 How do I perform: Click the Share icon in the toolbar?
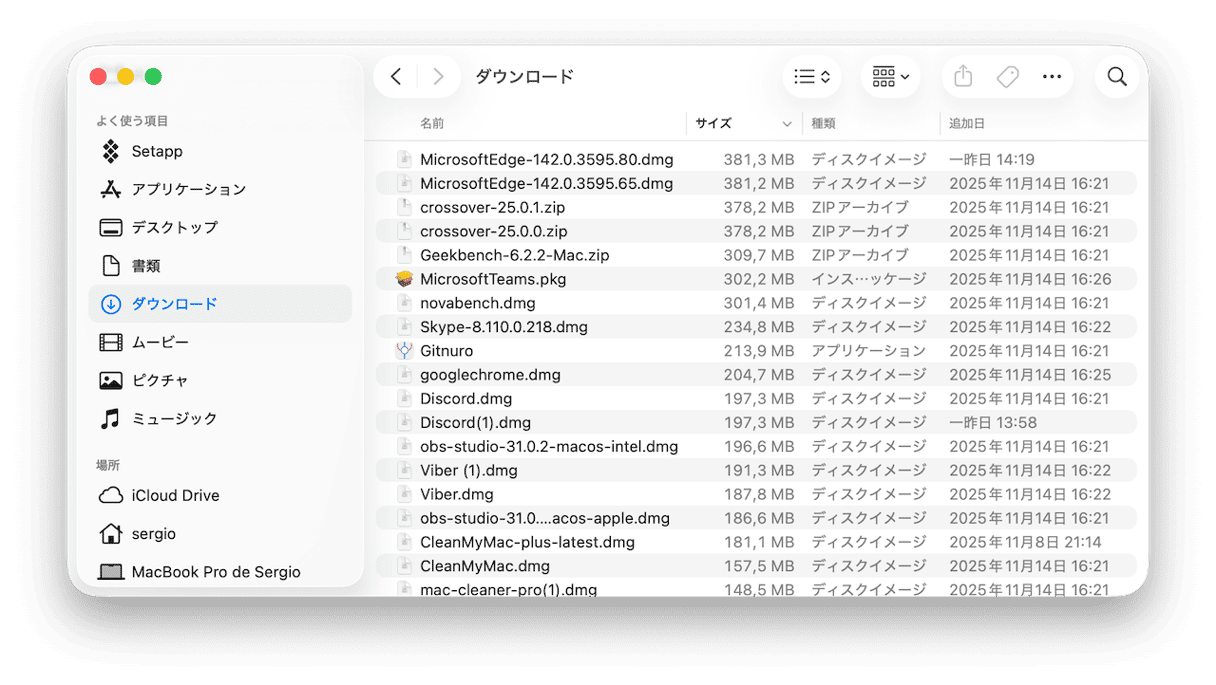(962, 76)
